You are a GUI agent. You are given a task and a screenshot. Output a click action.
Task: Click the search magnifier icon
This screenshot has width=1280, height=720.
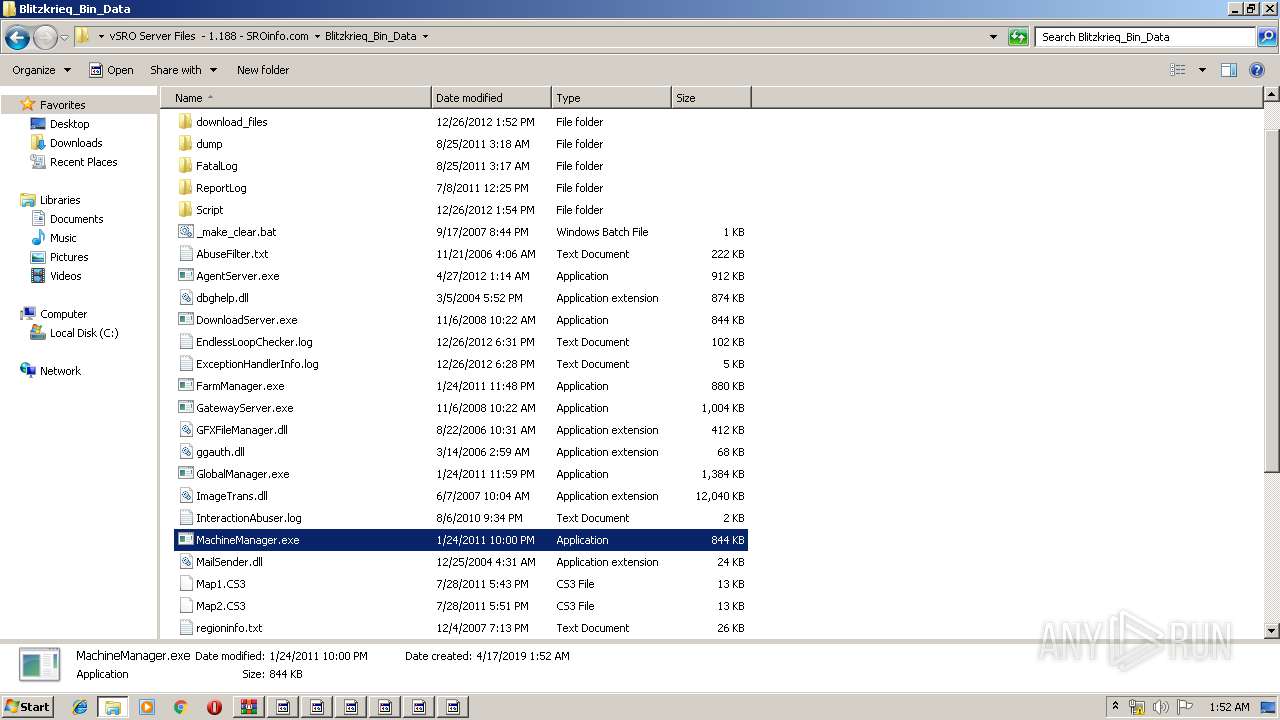(x=1267, y=37)
